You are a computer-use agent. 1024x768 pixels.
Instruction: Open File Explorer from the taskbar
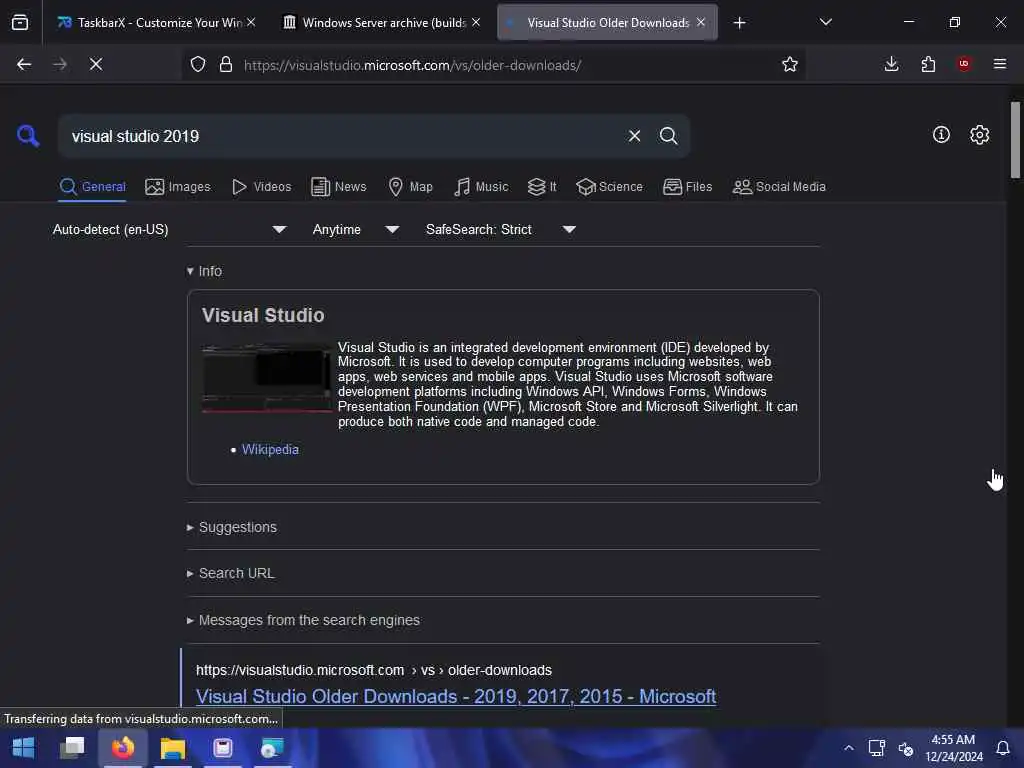pyautogui.click(x=173, y=748)
